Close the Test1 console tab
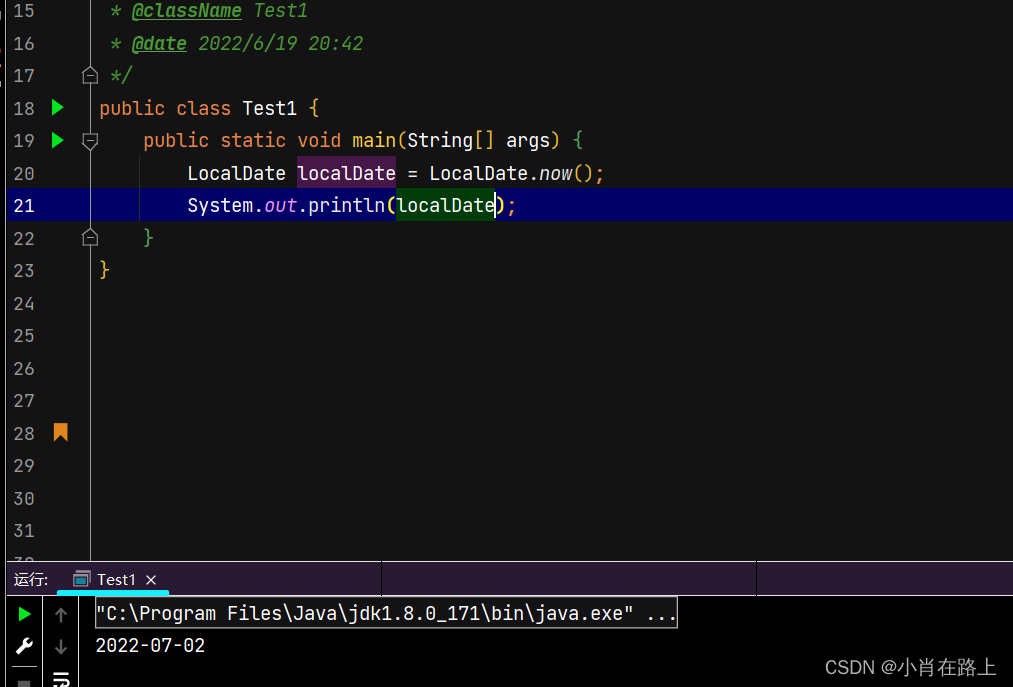The image size is (1013, 687). [150, 579]
